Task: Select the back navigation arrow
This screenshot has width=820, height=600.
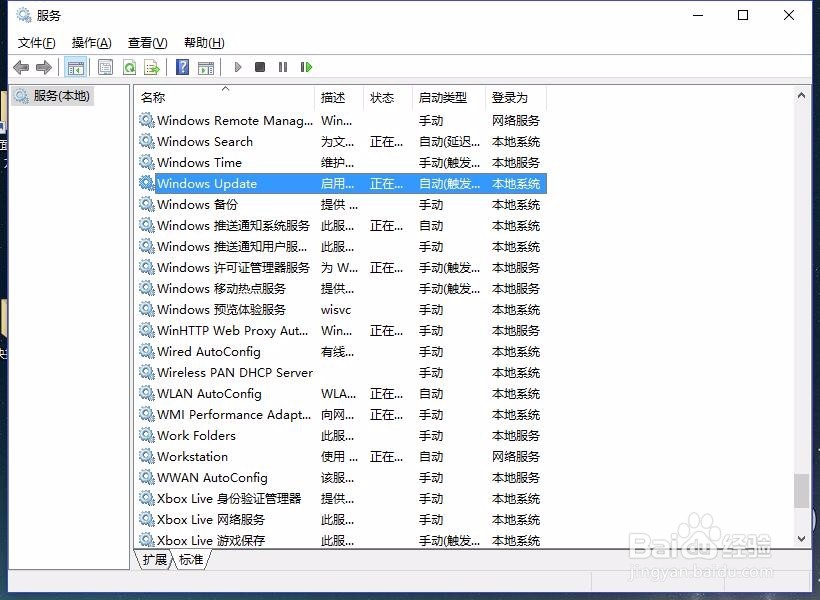Action: pos(21,67)
